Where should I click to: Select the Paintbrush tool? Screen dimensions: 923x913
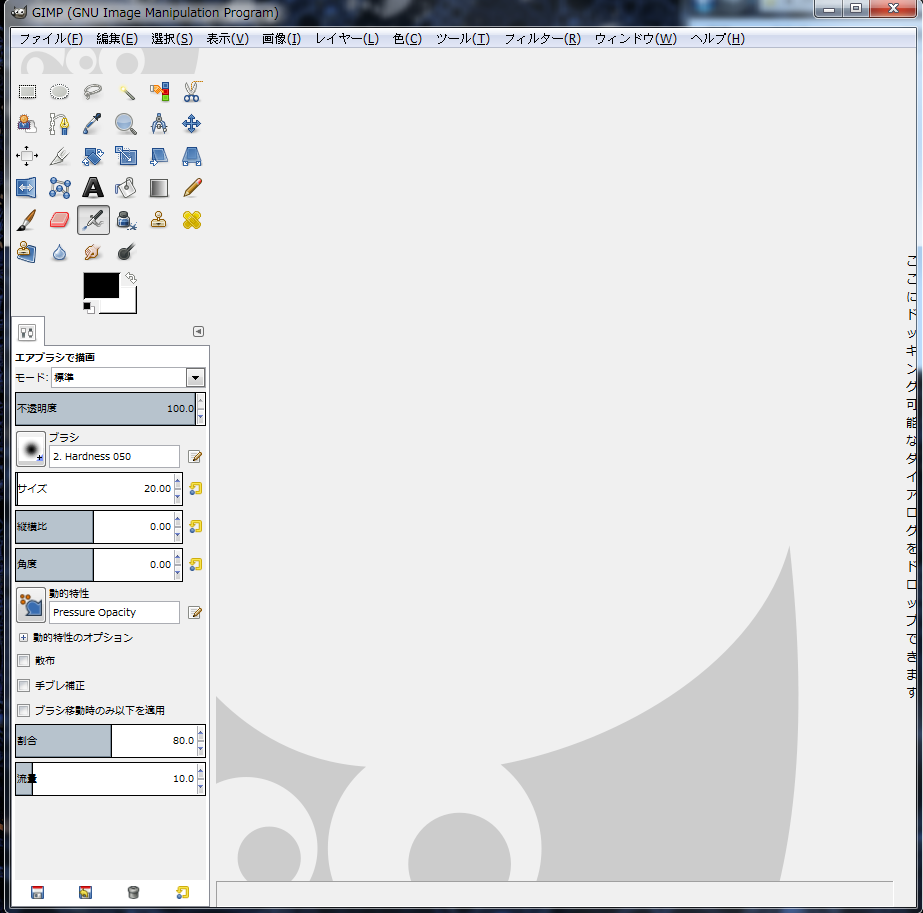tap(27, 220)
